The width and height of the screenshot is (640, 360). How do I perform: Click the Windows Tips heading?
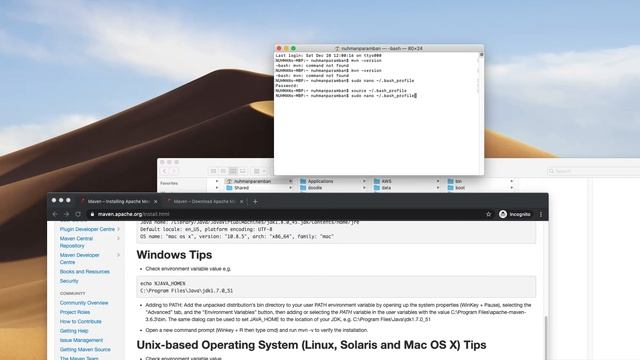[174, 255]
